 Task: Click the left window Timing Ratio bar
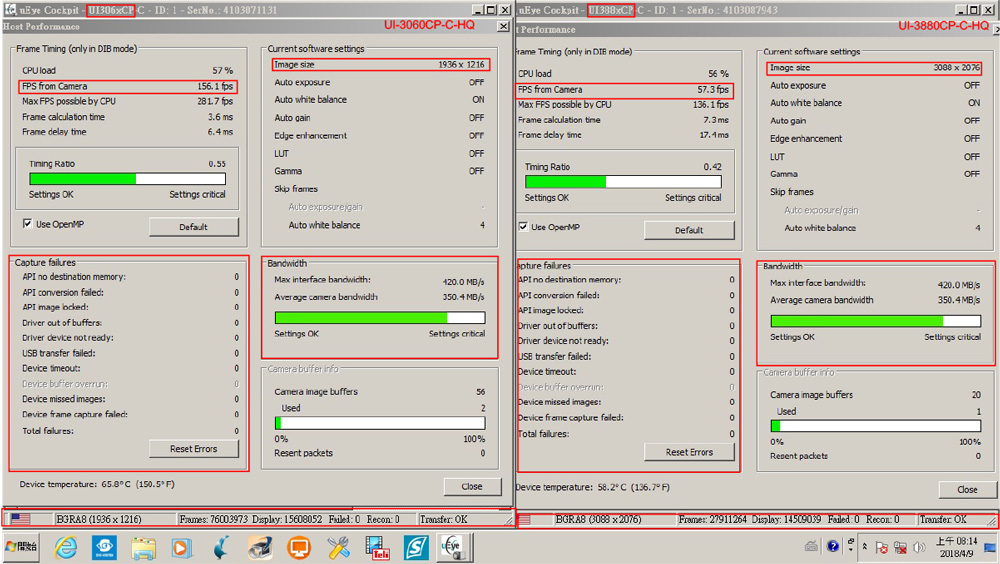[x=126, y=179]
